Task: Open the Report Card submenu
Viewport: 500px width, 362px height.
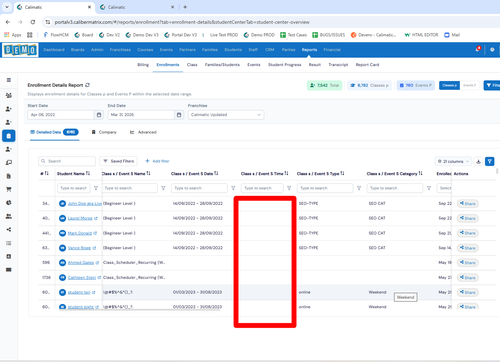Action: (367, 65)
